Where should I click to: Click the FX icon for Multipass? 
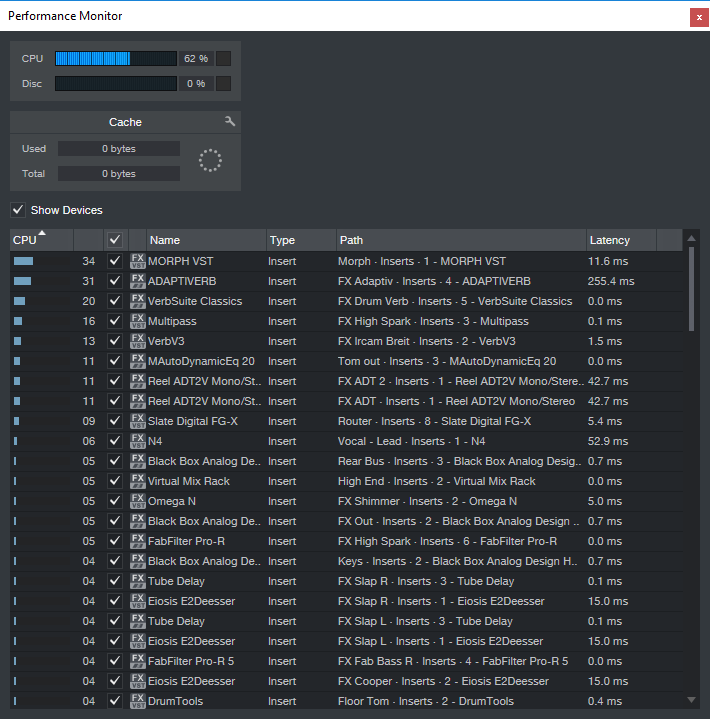tap(138, 321)
